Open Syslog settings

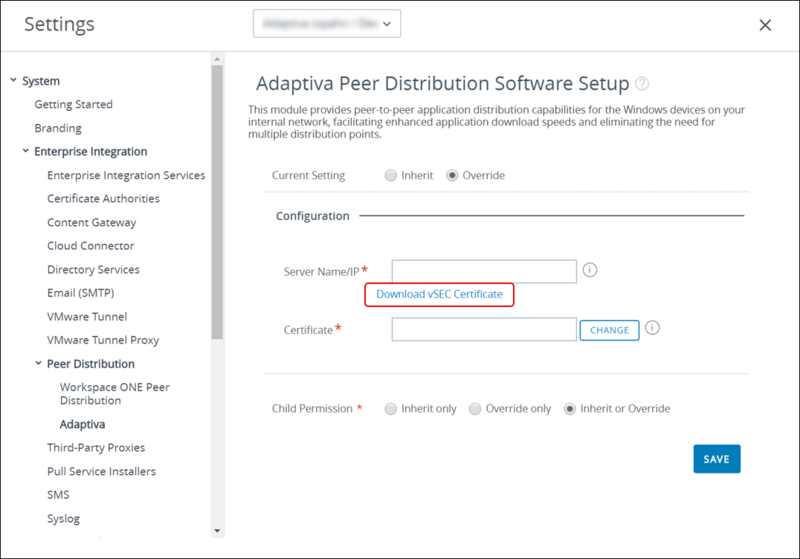point(63,519)
